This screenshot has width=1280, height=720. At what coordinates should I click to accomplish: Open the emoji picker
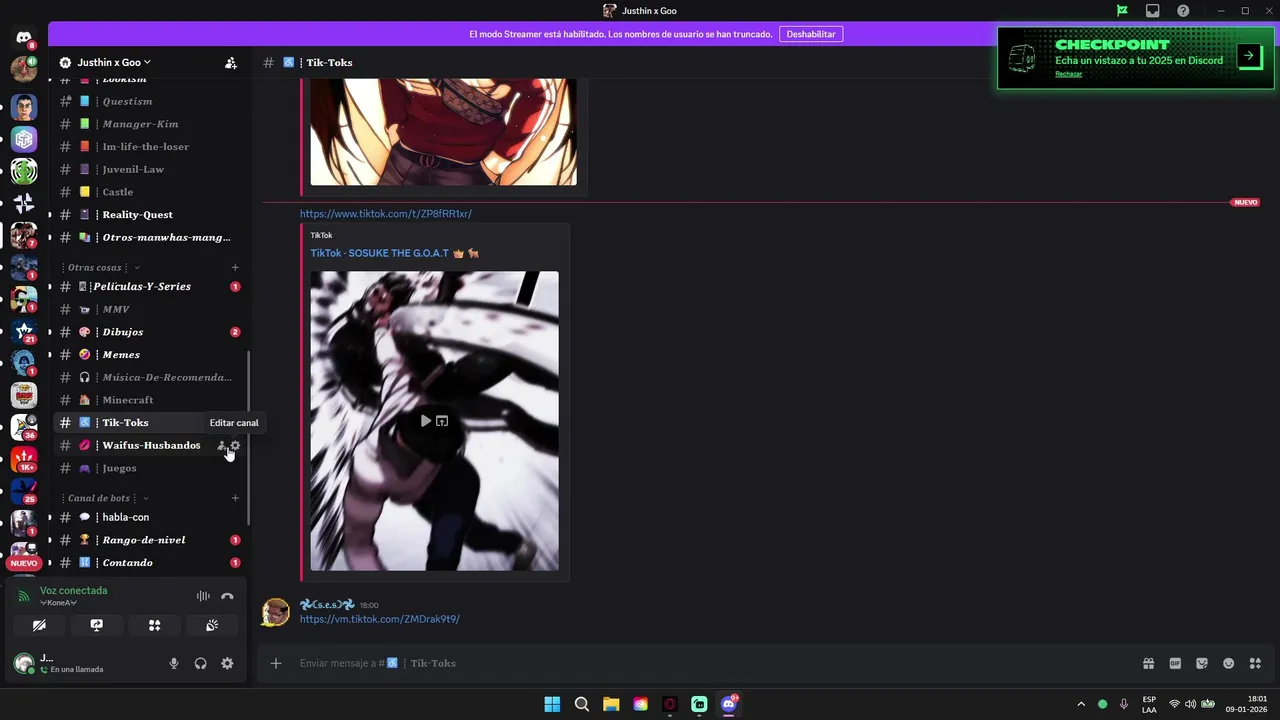(1229, 663)
